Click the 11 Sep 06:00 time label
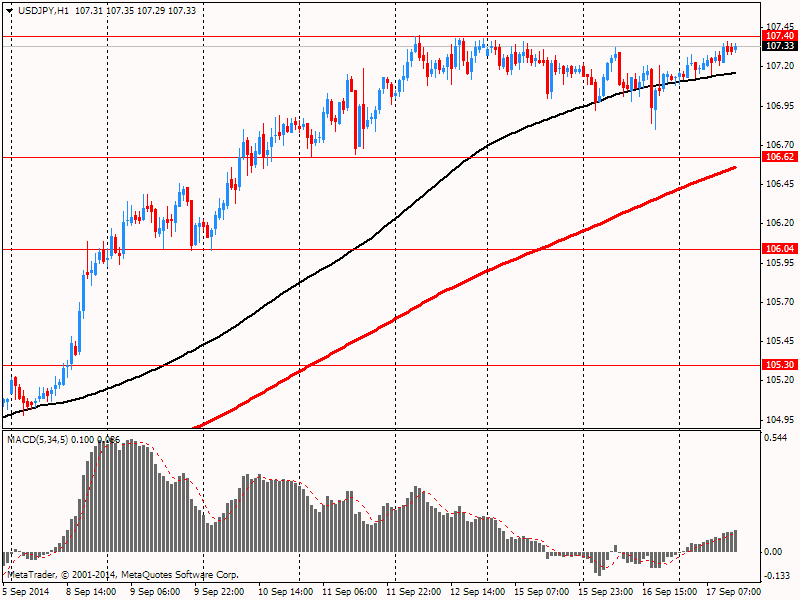 349,591
